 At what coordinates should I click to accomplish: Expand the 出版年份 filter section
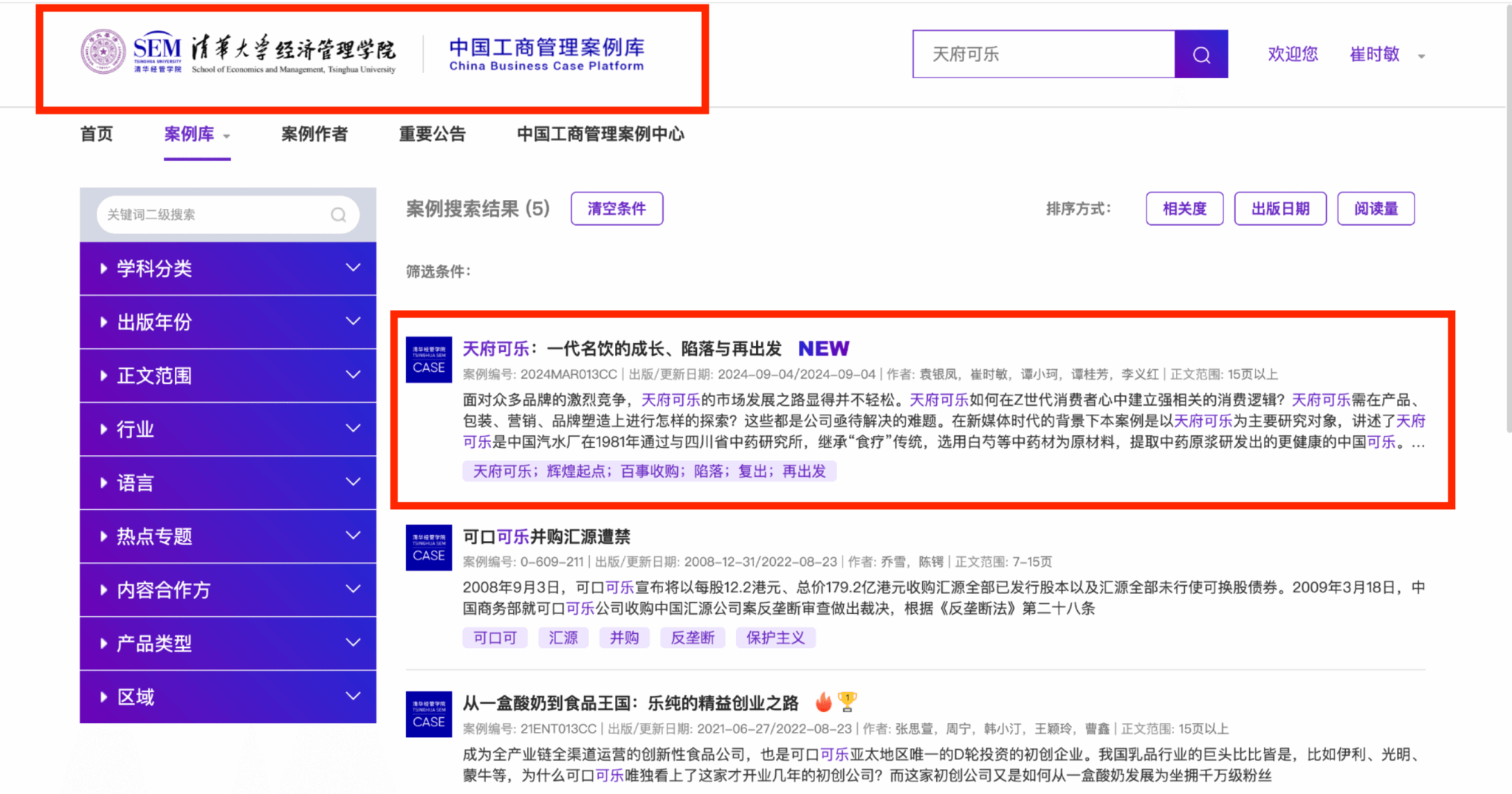pos(227,322)
